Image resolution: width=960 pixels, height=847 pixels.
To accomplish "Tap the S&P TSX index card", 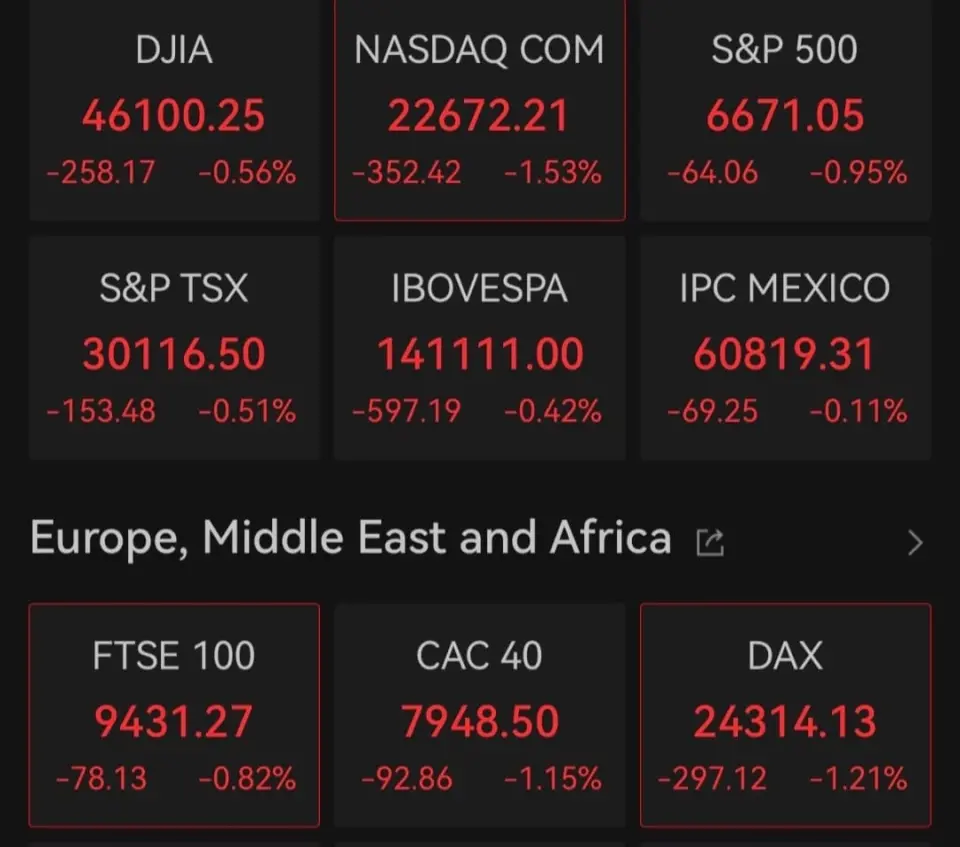I will [174, 348].
